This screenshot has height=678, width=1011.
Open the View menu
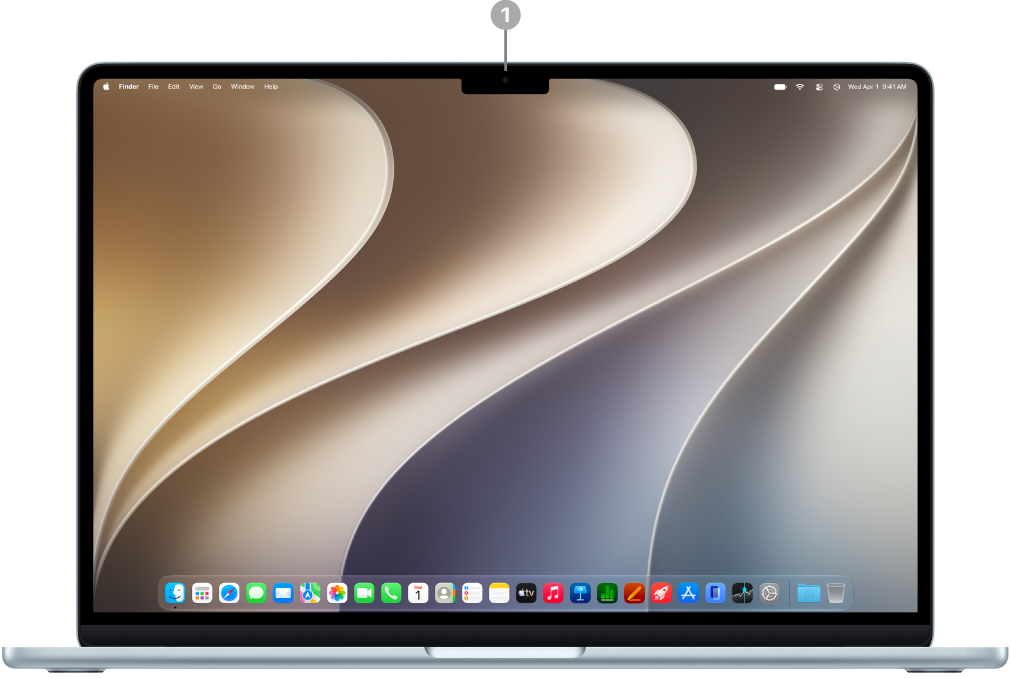(196, 86)
